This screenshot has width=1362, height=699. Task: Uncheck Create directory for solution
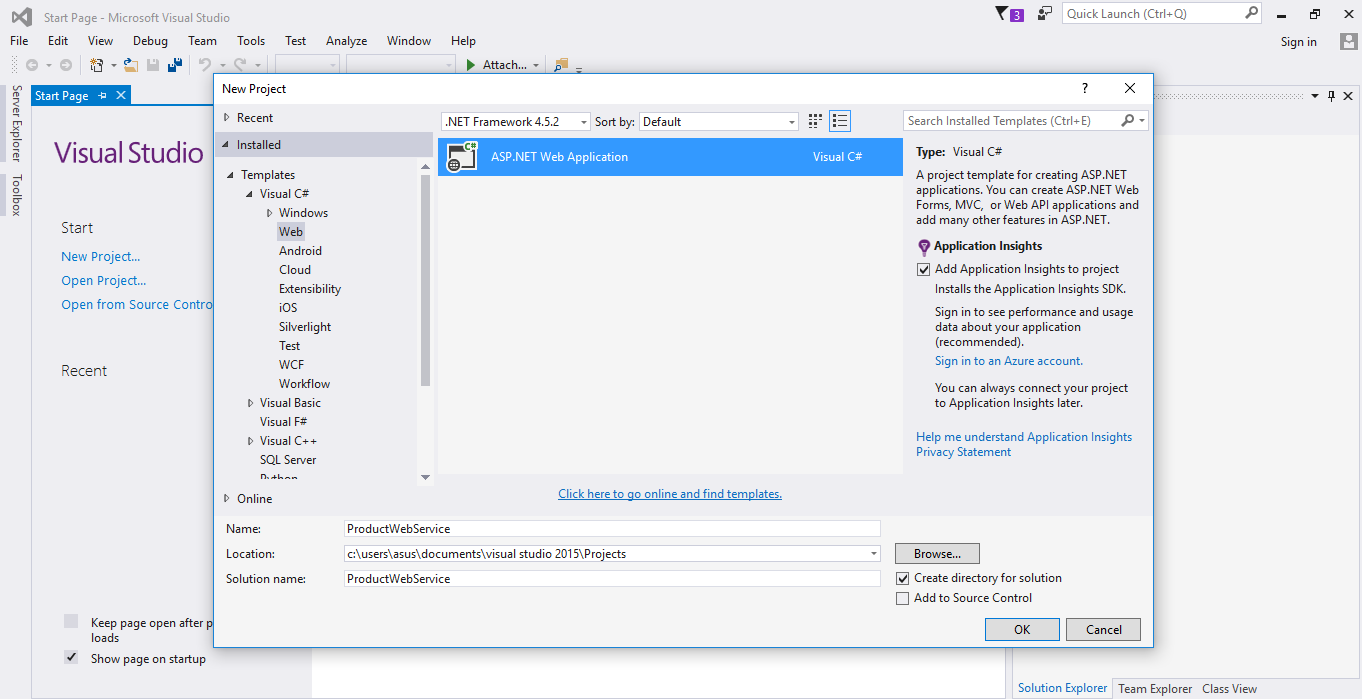pyautogui.click(x=903, y=578)
